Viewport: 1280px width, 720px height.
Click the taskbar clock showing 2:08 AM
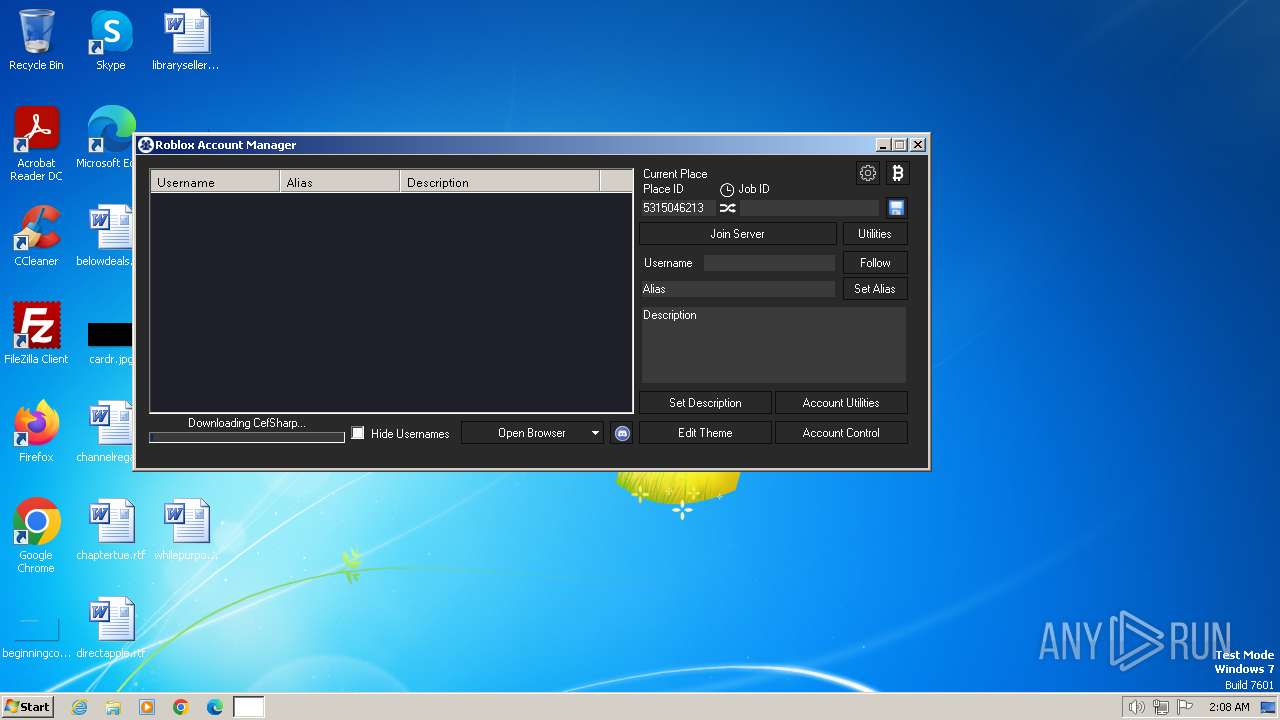tap(1229, 707)
